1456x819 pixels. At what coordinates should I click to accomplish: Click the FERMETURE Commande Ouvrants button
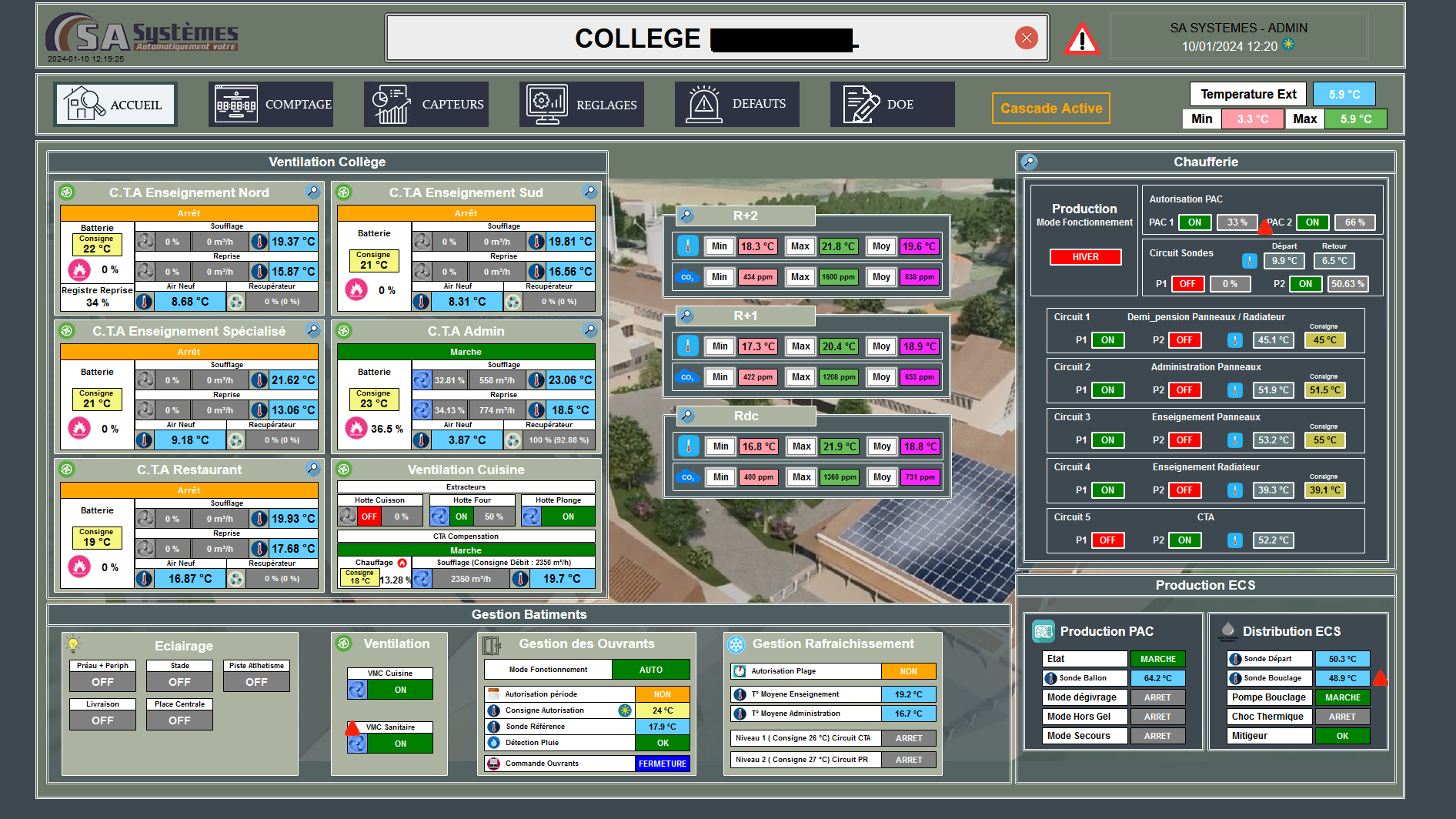coord(662,764)
